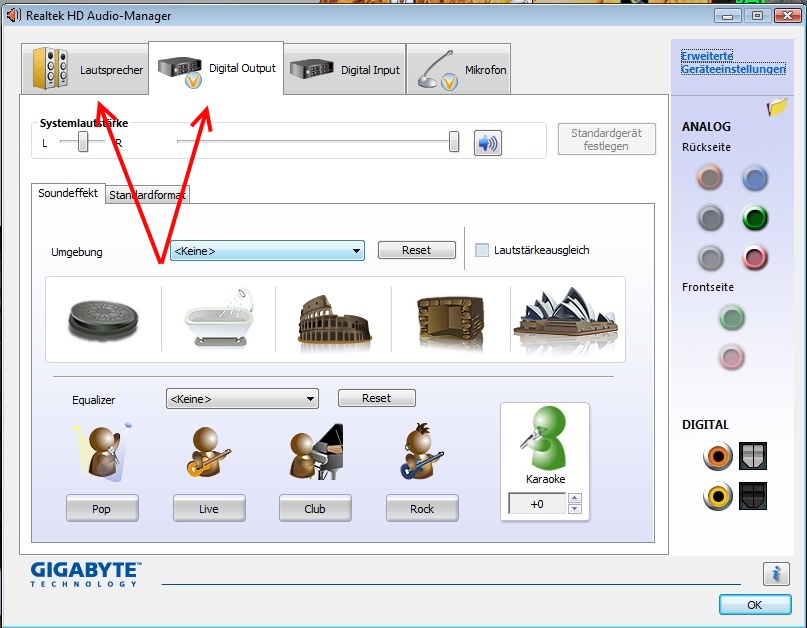The height and width of the screenshot is (628, 807).
Task: Open the Standardformat tab
Action: tap(147, 195)
